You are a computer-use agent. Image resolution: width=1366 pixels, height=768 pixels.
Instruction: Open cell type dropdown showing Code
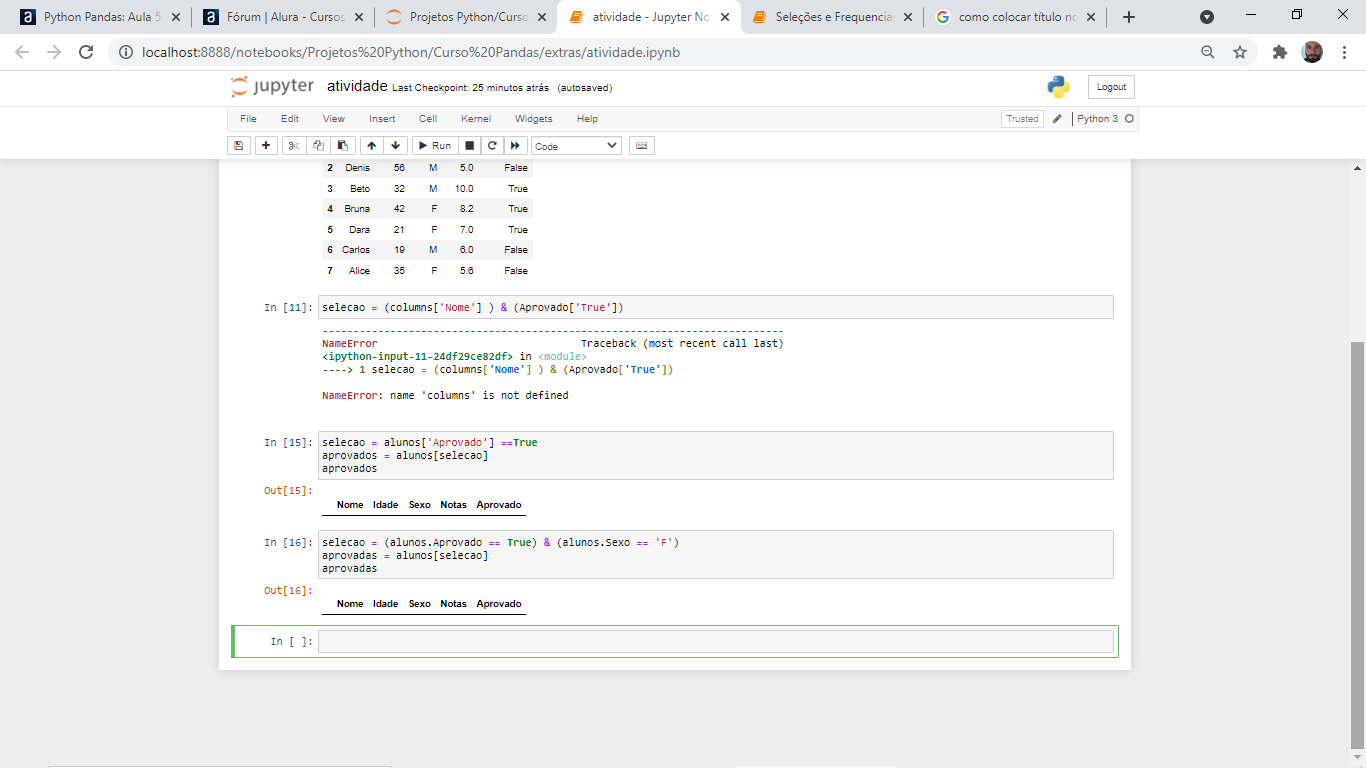click(576, 146)
